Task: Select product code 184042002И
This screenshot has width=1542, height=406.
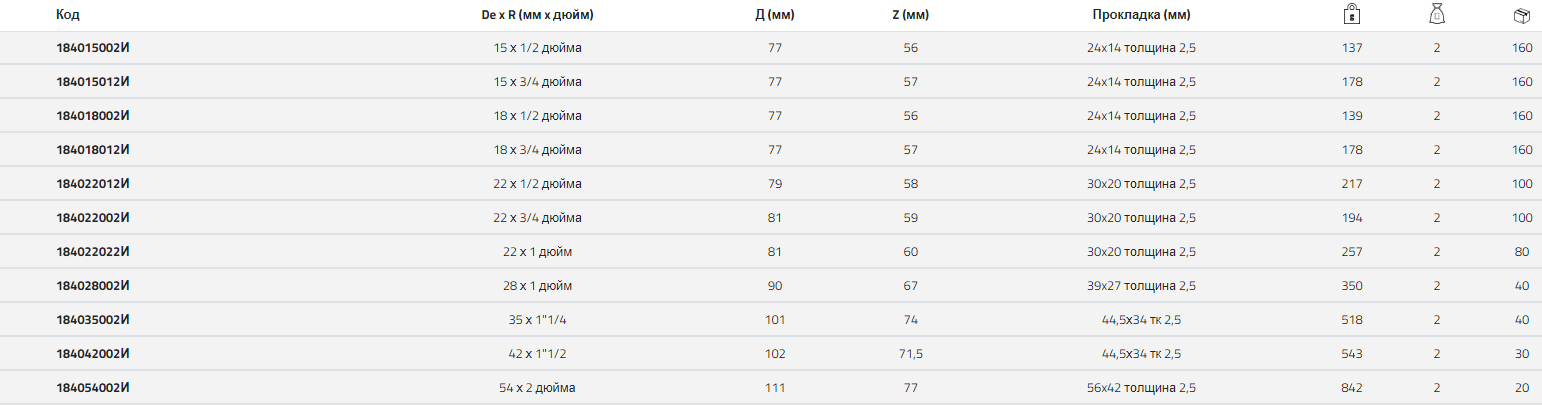Action: pyautogui.click(x=93, y=353)
